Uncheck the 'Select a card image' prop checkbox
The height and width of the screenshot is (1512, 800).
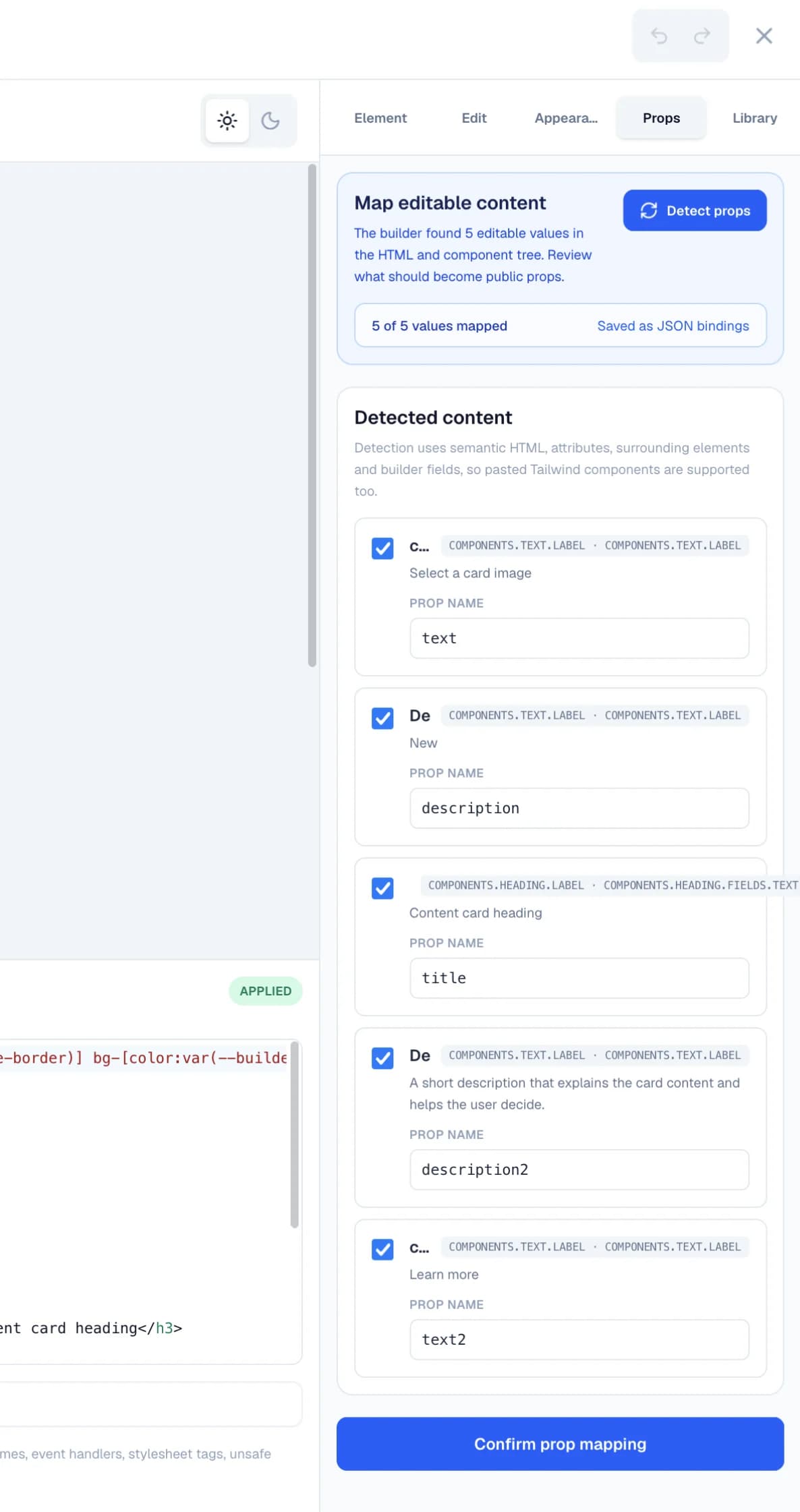pos(382,548)
